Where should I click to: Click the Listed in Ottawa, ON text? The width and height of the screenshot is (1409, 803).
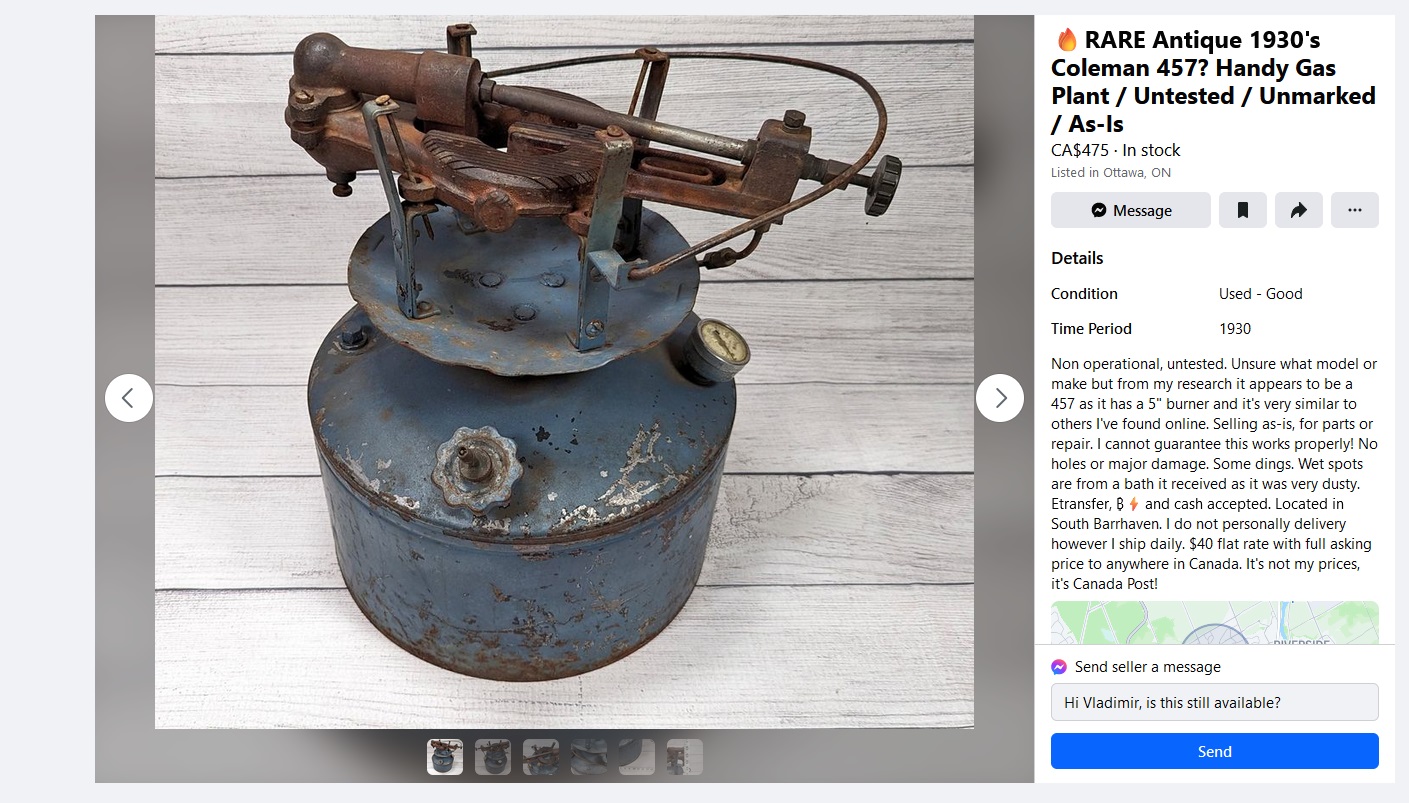point(1111,172)
